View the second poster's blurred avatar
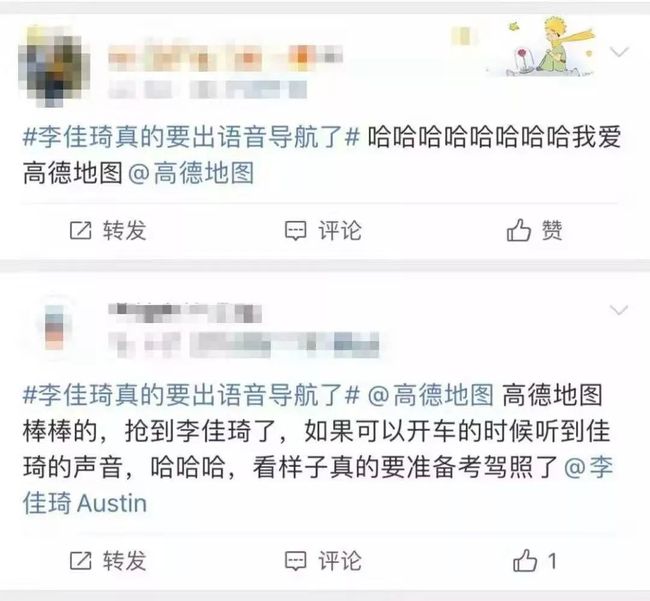This screenshot has height=601, width=650. pyautogui.click(x=55, y=327)
